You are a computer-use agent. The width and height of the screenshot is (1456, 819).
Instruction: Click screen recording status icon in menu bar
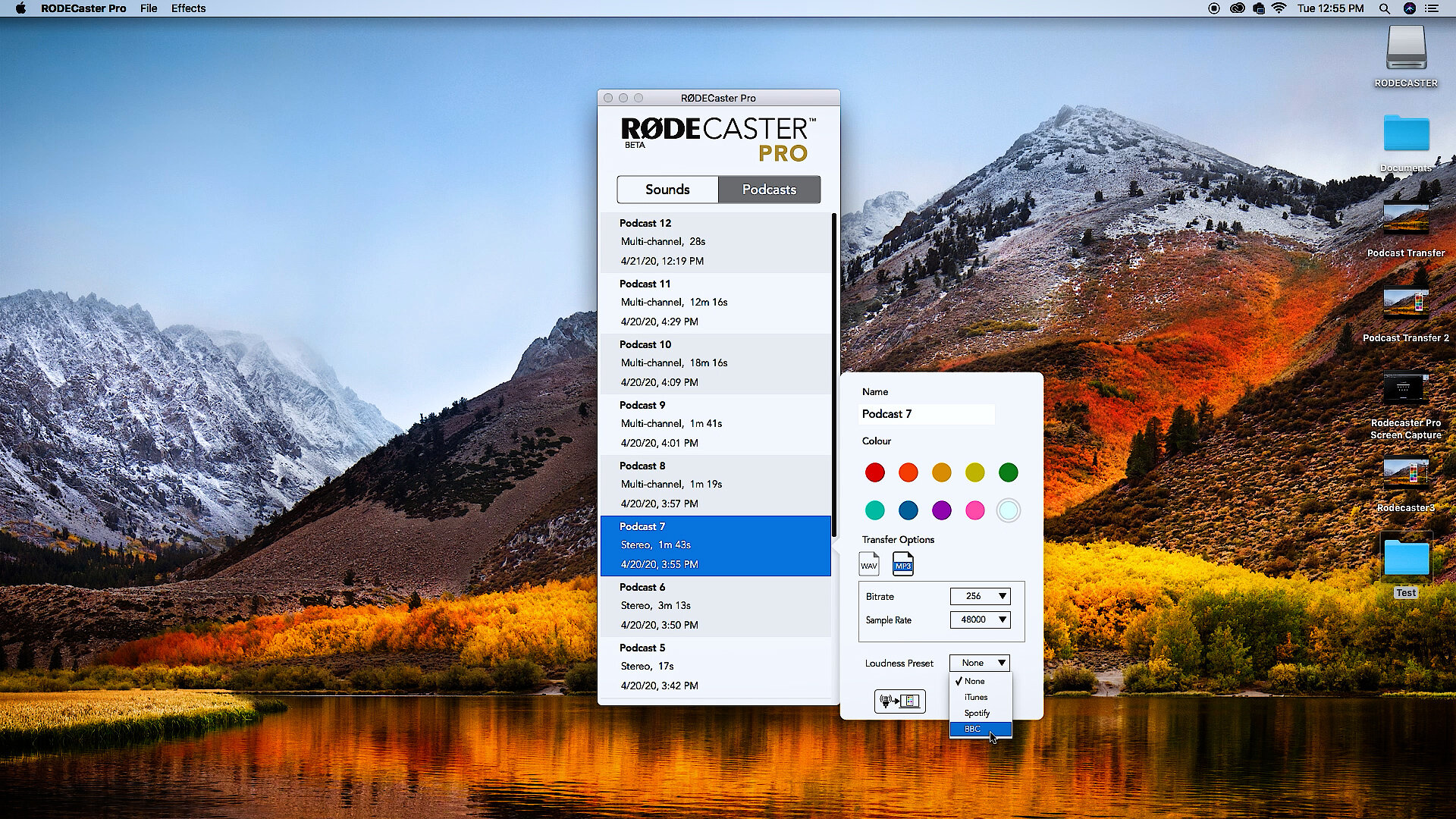tap(1214, 8)
